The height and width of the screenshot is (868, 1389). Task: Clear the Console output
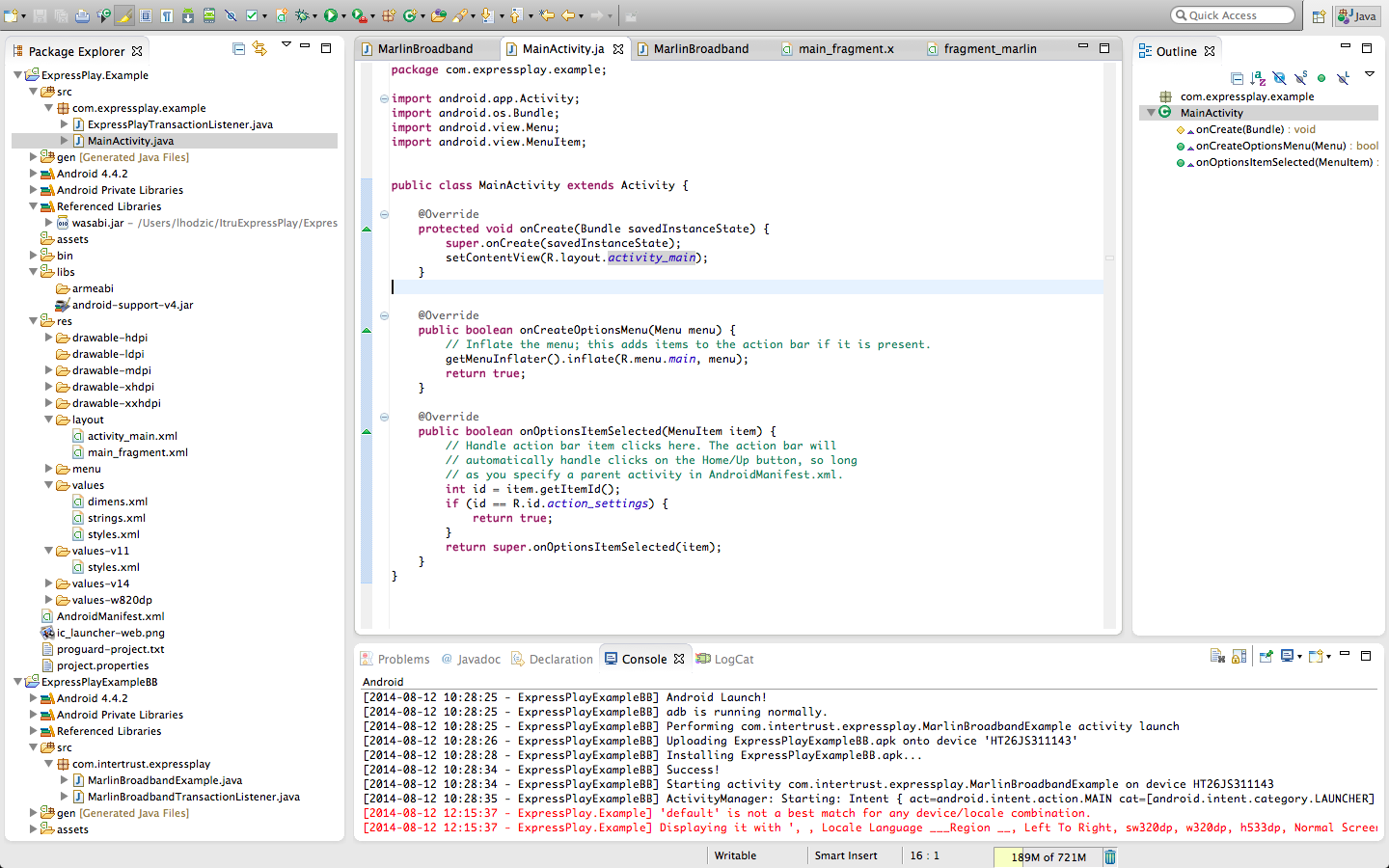[x=1217, y=657]
